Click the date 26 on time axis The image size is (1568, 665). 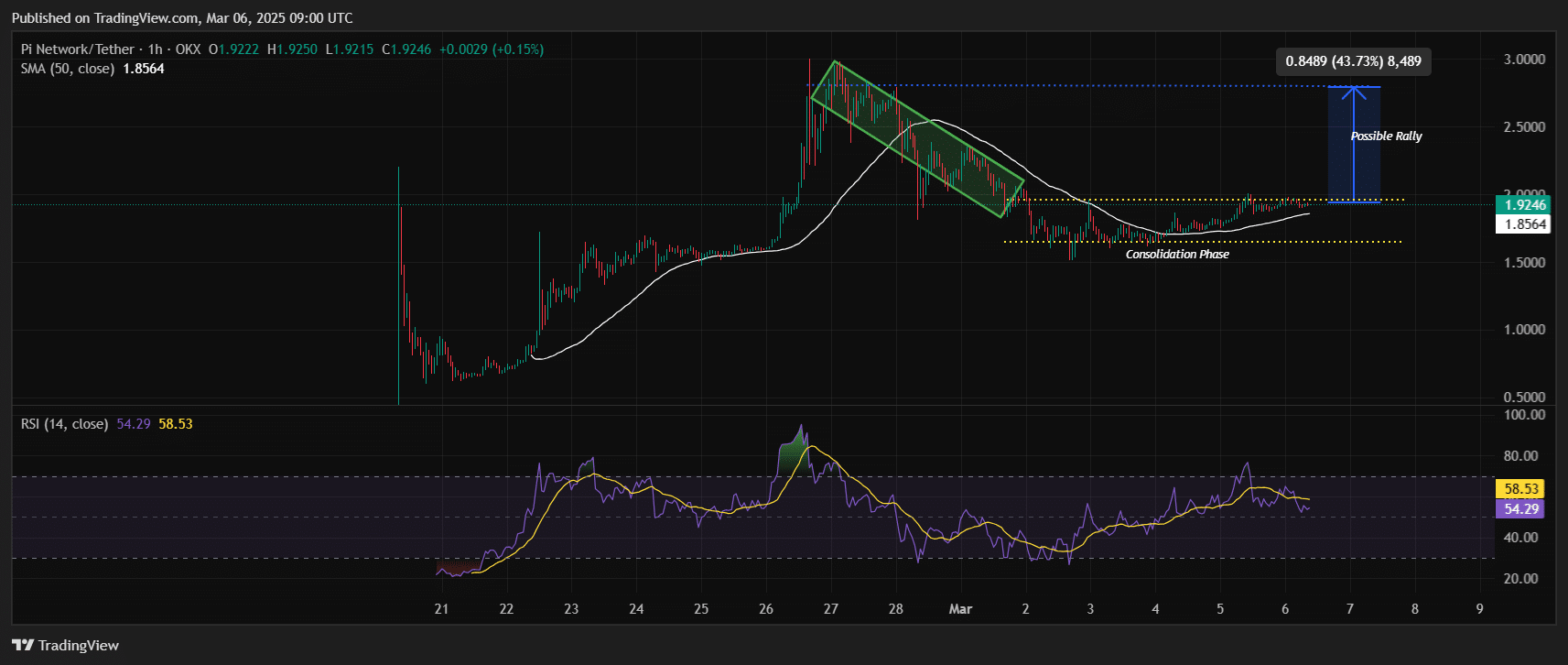point(766,609)
